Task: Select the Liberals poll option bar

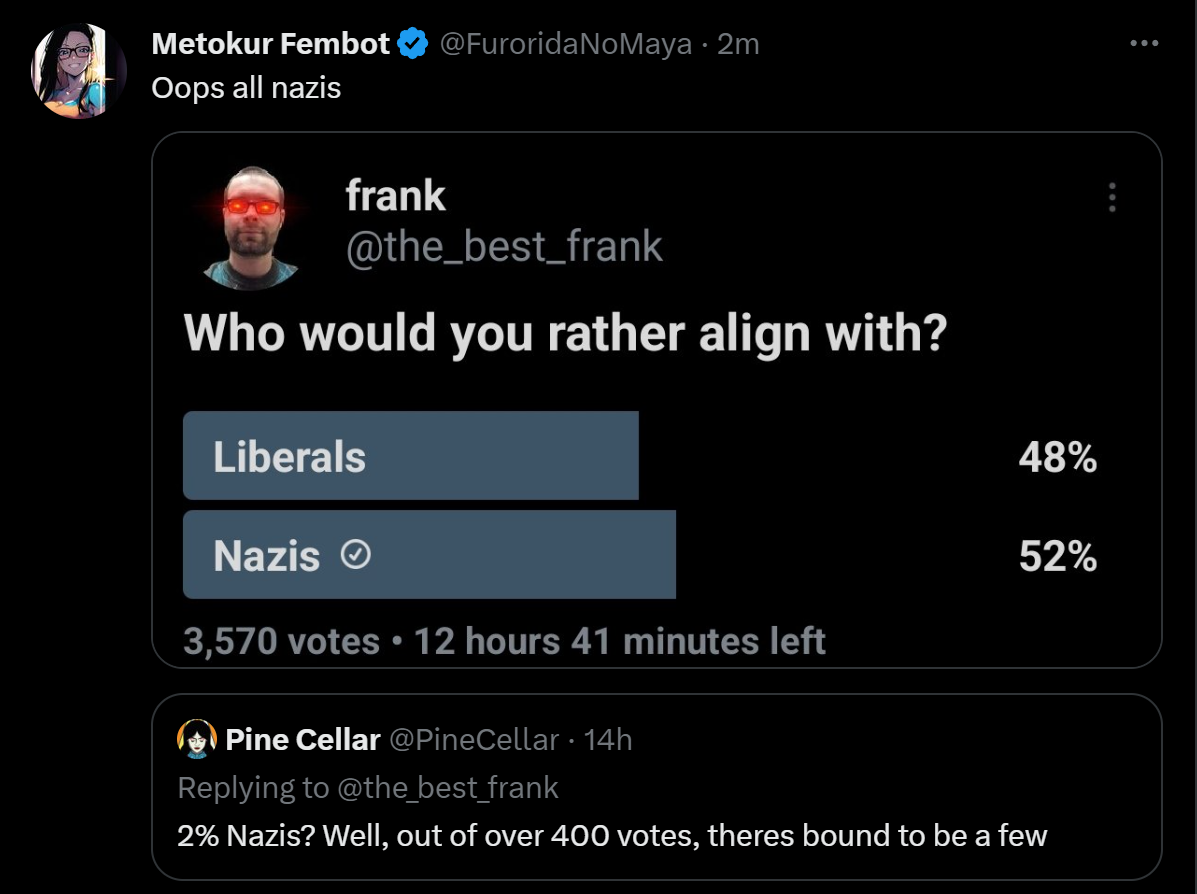Action: [410, 456]
